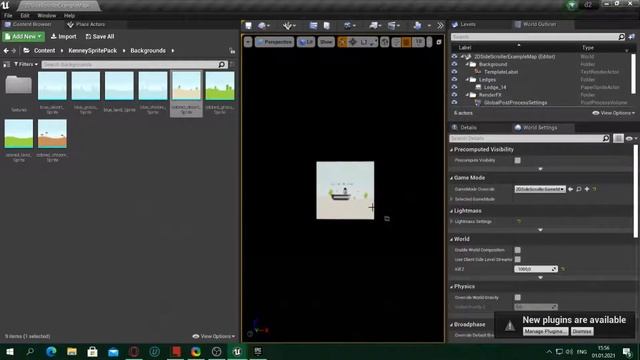Click the Import button
The image size is (640, 360).
click(63, 36)
